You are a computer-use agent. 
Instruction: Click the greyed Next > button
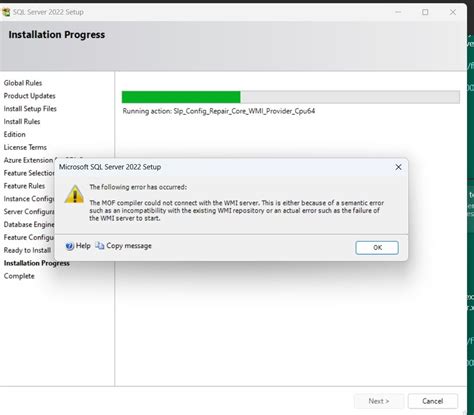click(x=379, y=401)
